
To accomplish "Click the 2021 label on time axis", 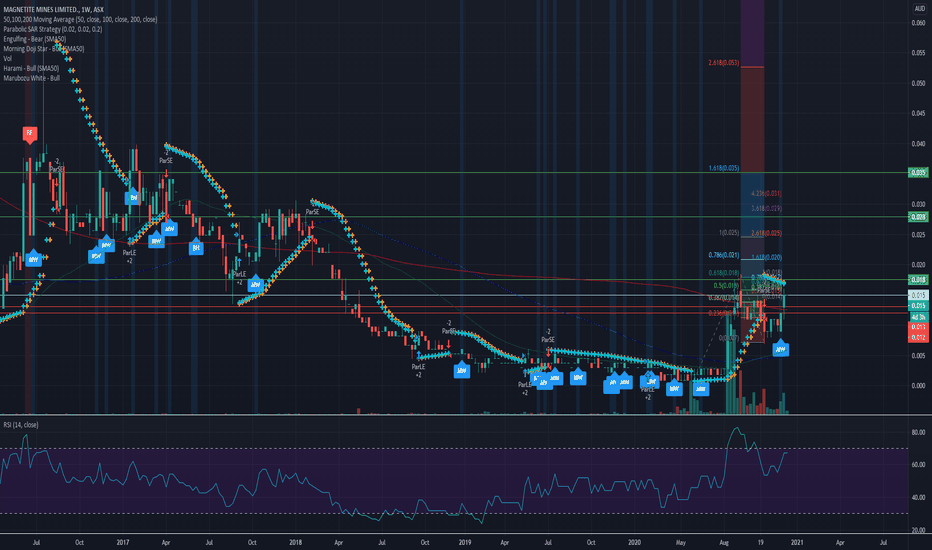I will click(797, 542).
